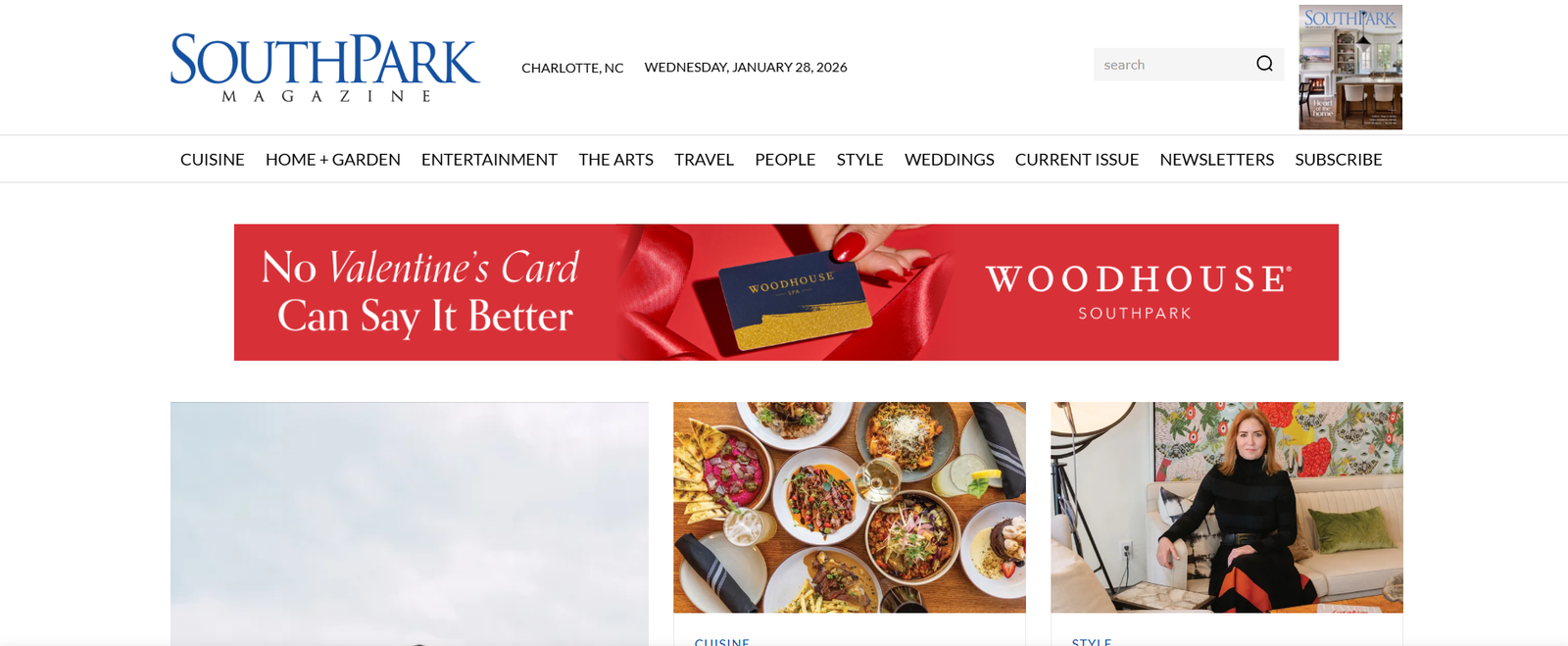
Task: Select Entertainment in navigation bar
Action: coord(489,159)
